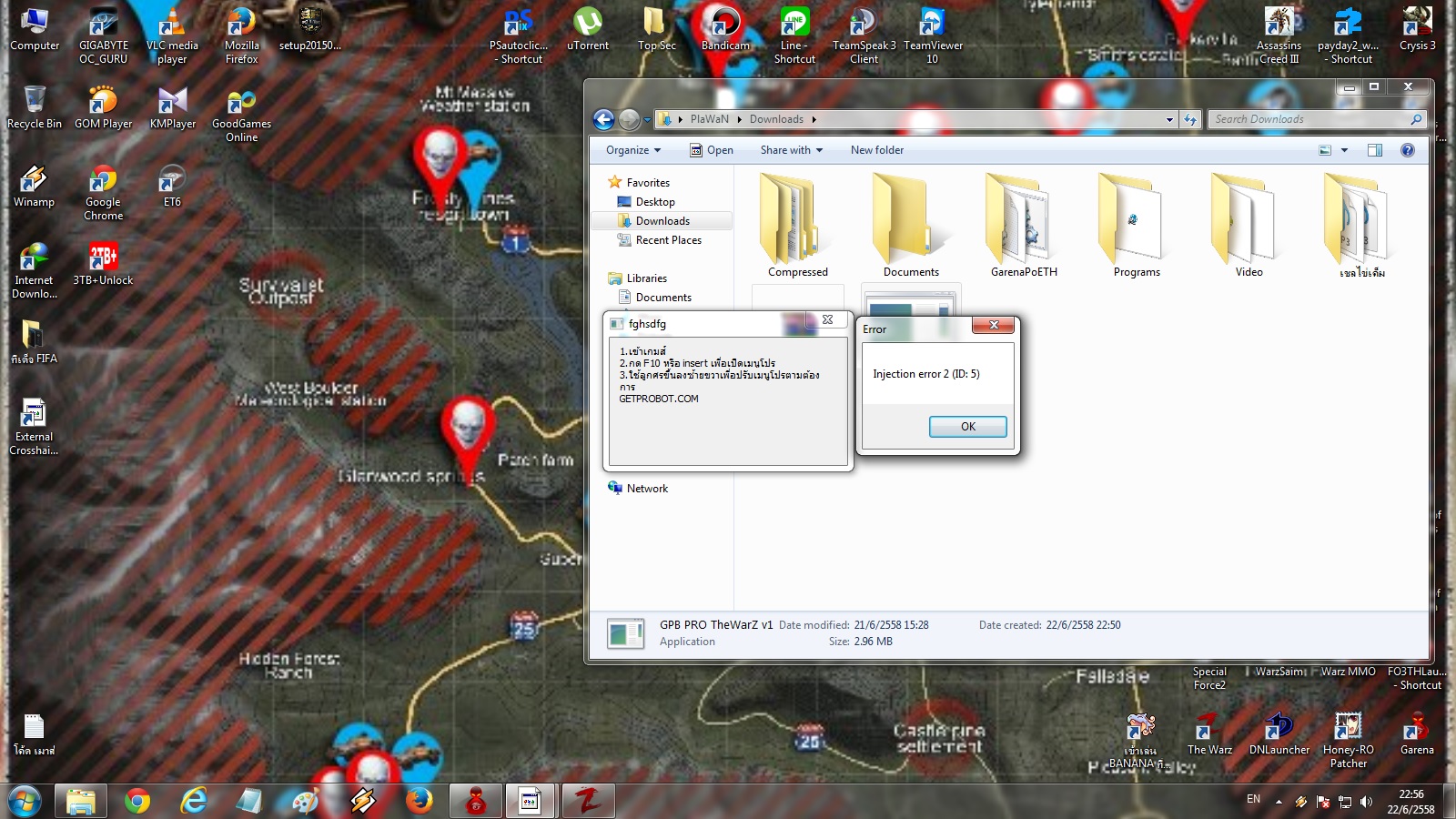The image size is (1456, 819).
Task: Select the Winamp desktop icon
Action: coord(34,186)
